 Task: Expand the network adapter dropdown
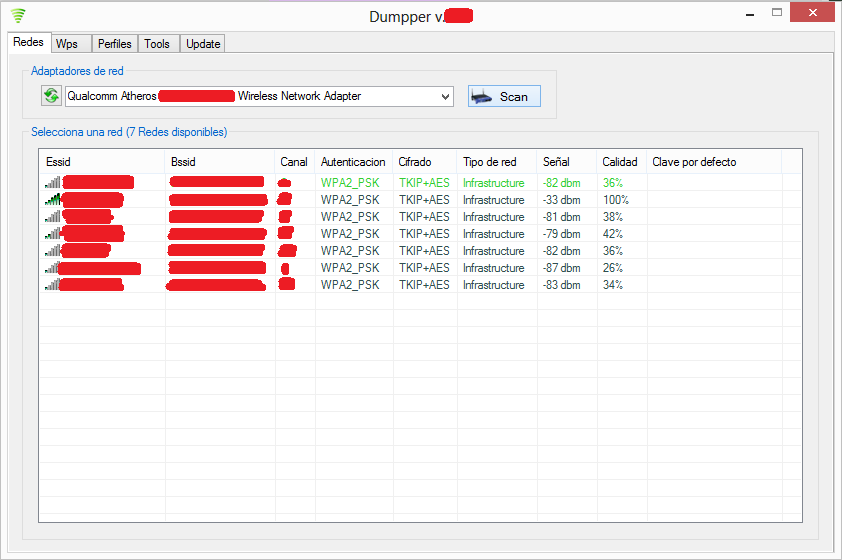pyautogui.click(x=445, y=97)
